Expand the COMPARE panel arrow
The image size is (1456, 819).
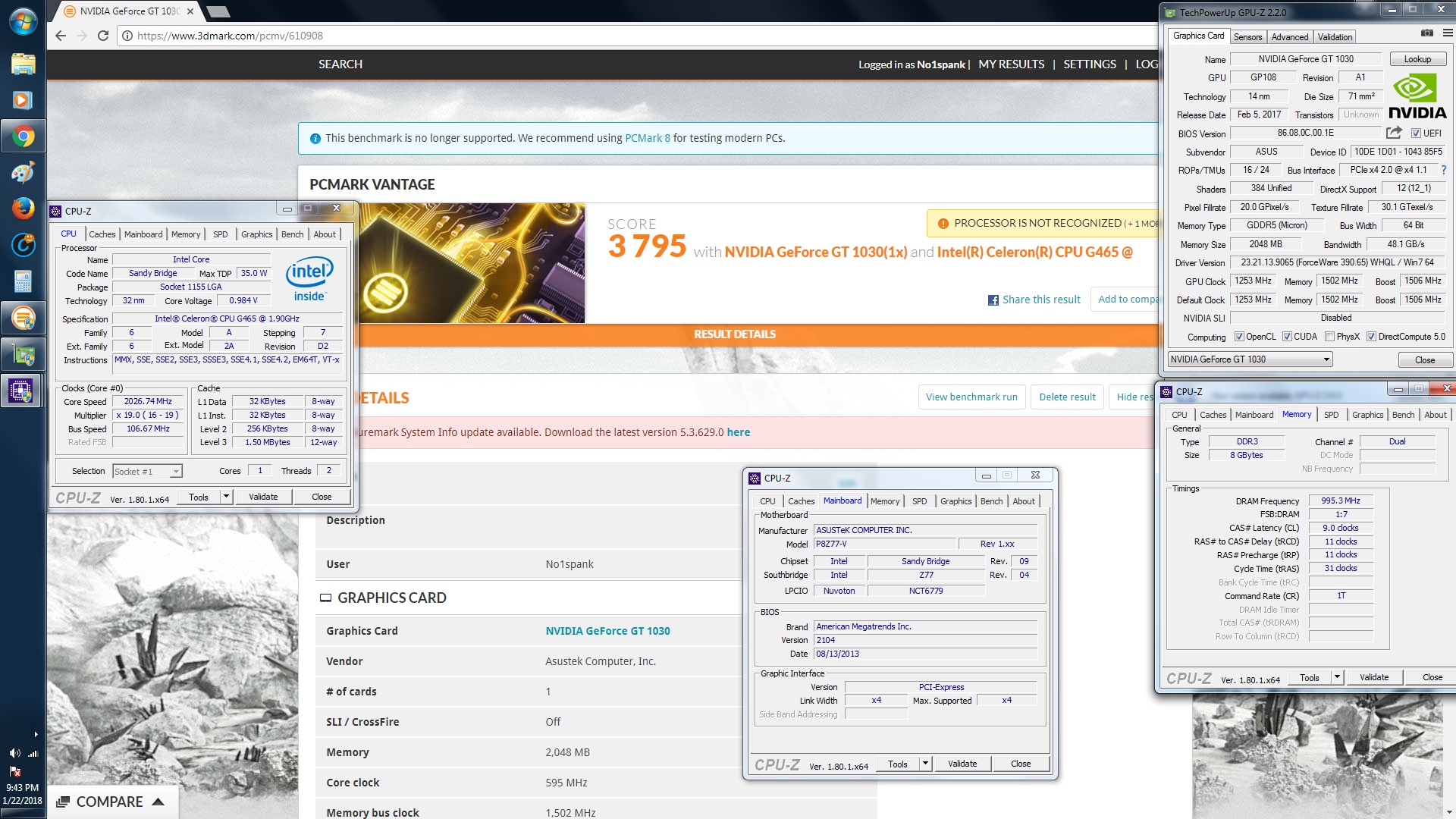tap(158, 802)
